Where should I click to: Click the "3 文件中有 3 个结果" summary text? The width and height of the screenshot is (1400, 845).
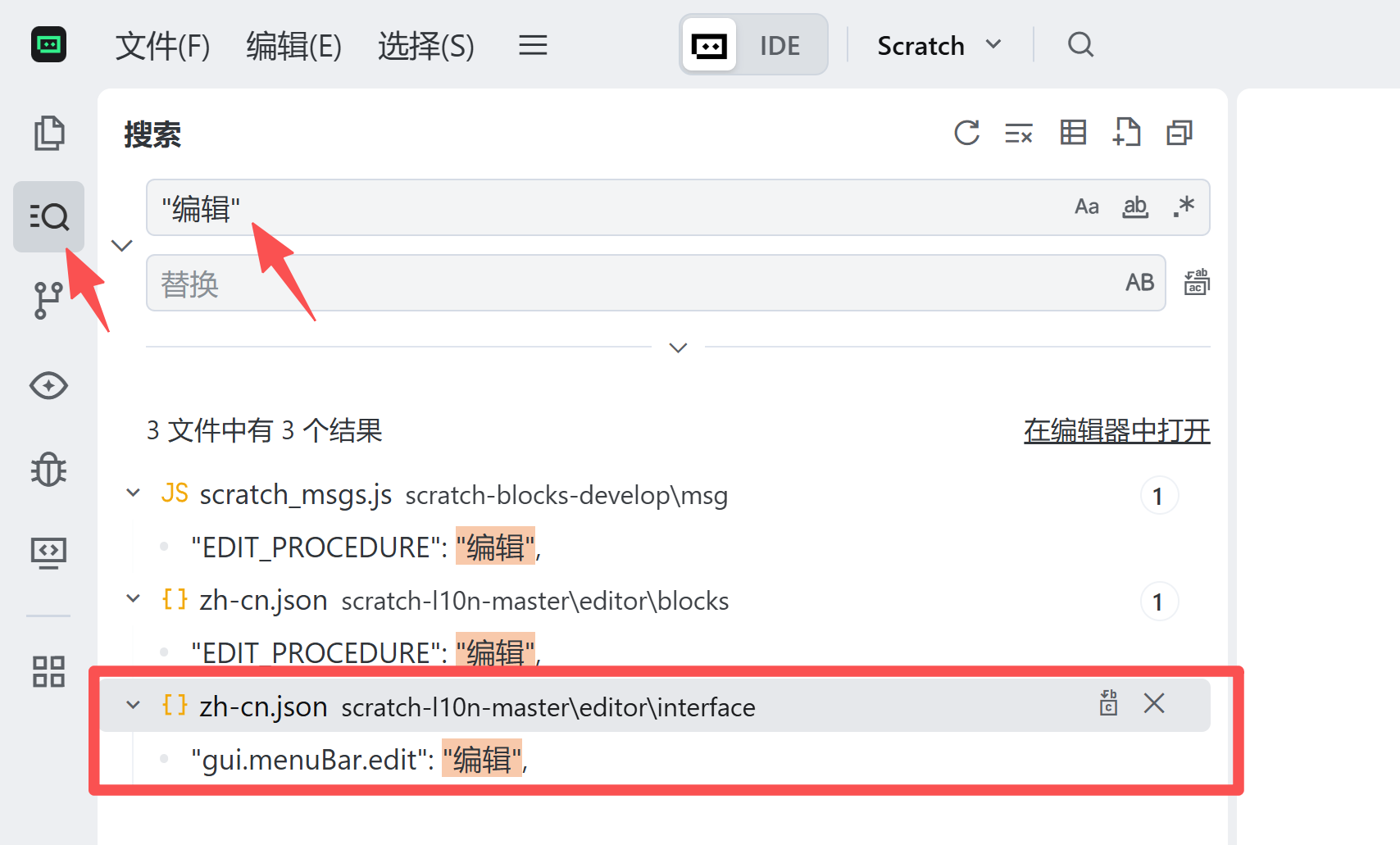tap(264, 430)
